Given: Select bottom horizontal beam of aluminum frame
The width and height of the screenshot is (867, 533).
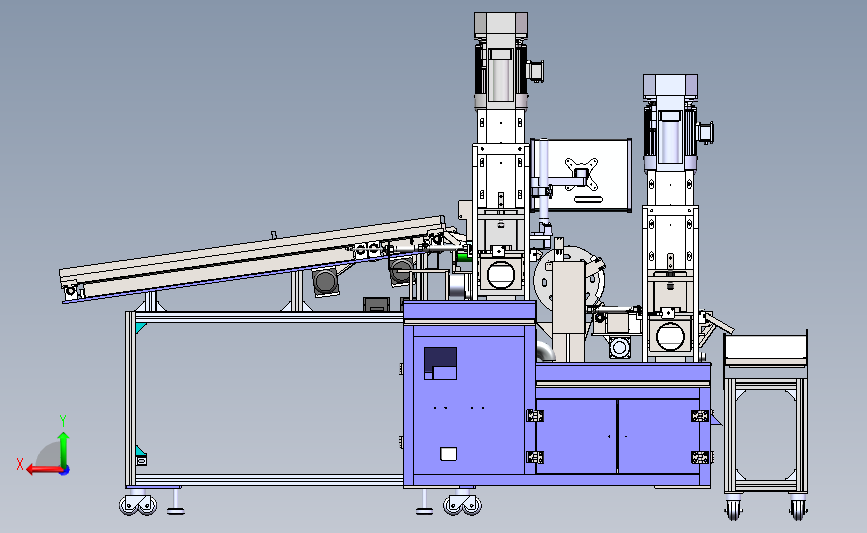Looking at the screenshot, I should click(270, 480).
